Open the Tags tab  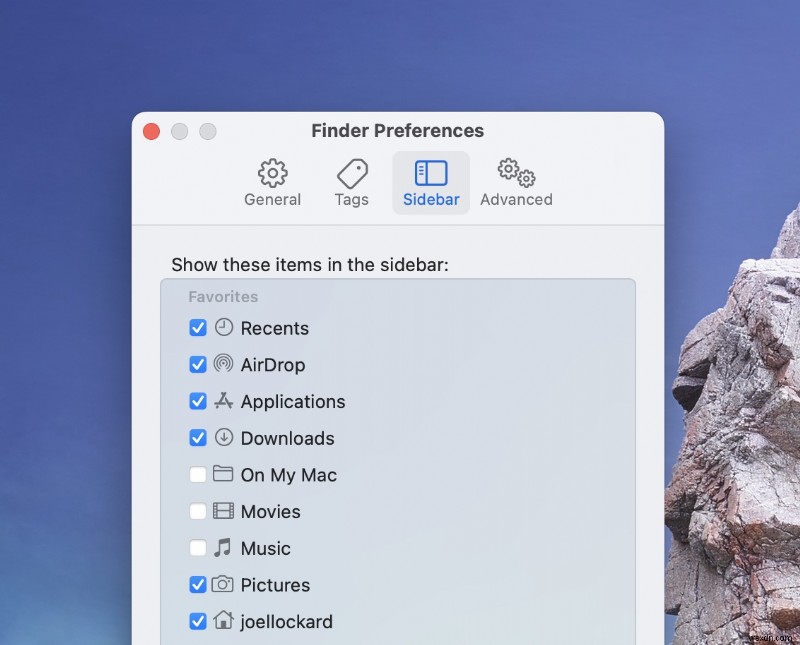click(351, 182)
